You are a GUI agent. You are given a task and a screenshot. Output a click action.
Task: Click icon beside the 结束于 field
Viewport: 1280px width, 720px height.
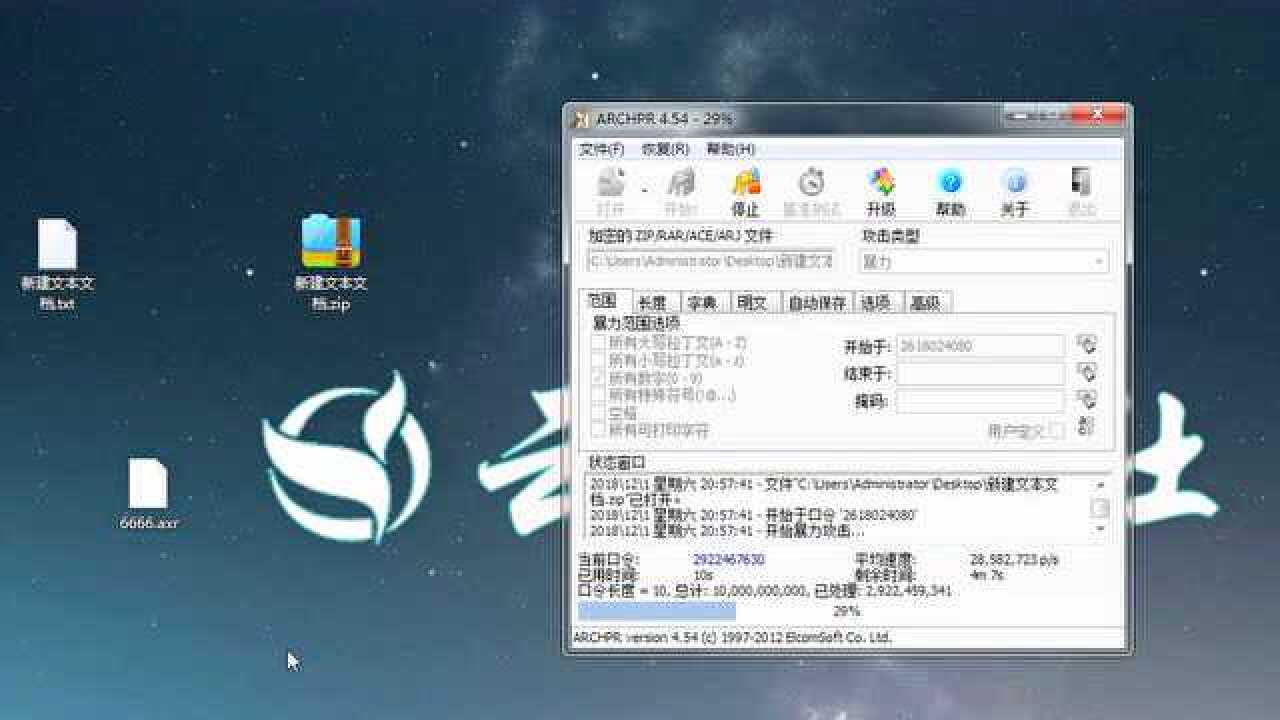point(1086,372)
